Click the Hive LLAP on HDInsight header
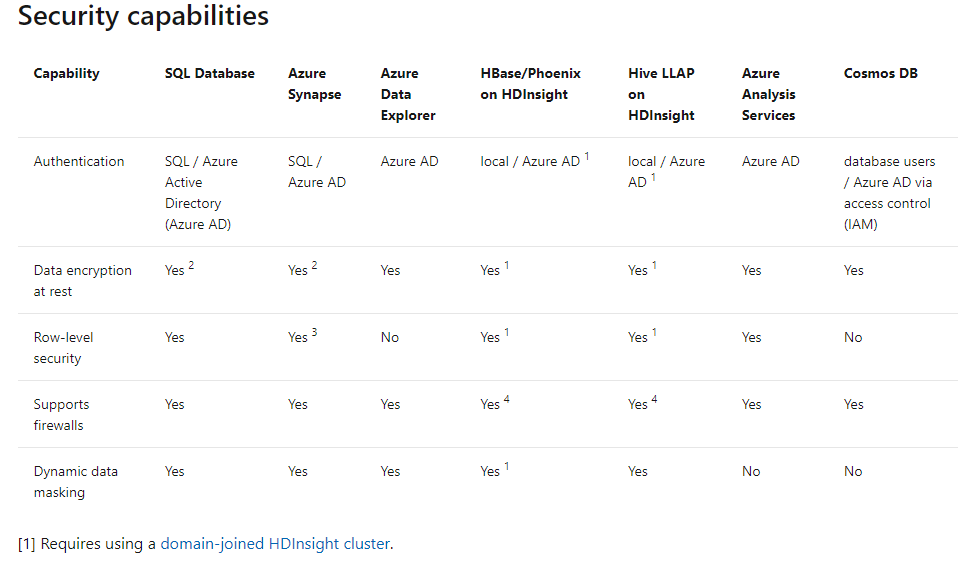 coord(661,94)
